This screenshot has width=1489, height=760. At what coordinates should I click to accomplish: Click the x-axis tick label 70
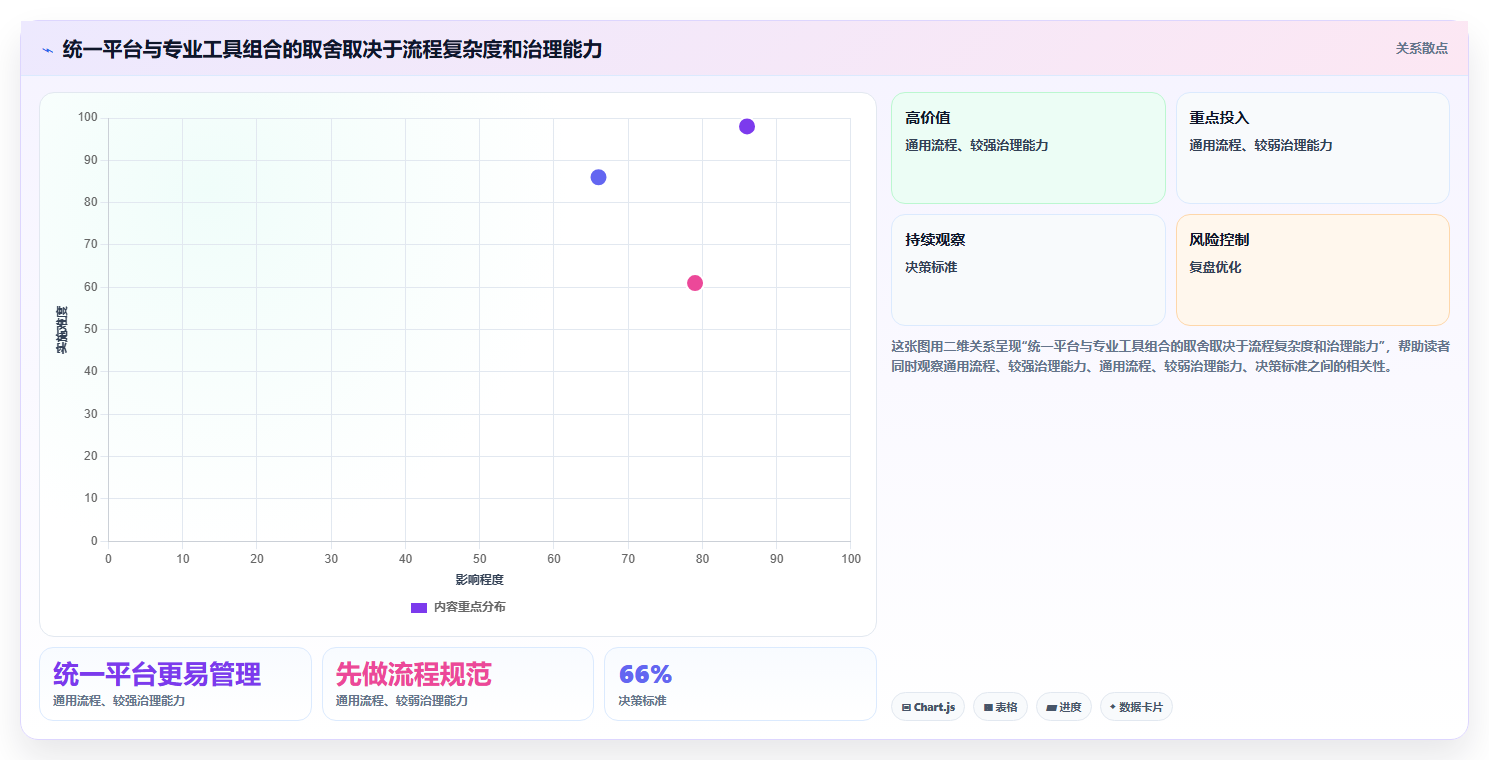point(628,559)
